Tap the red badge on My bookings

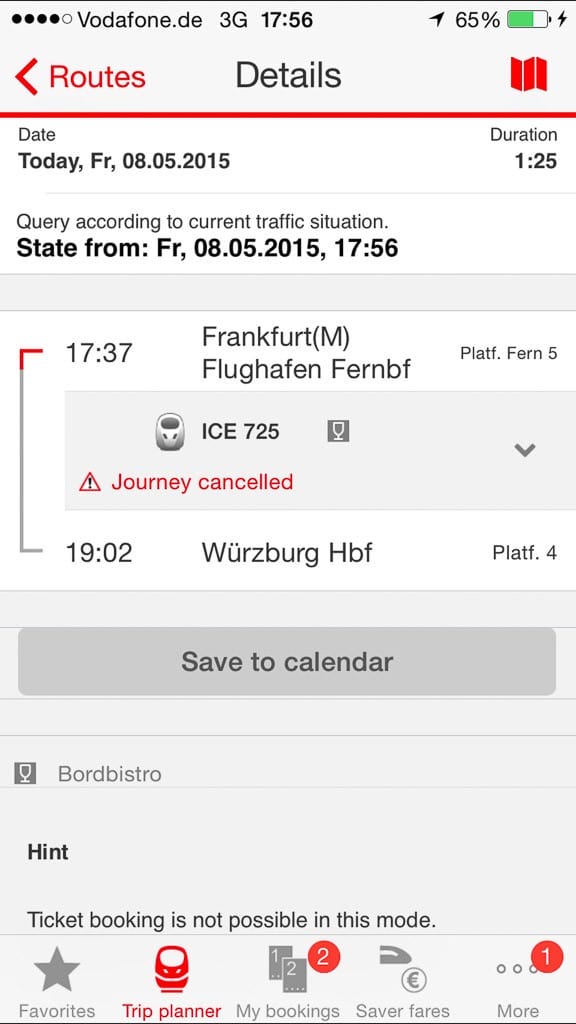click(x=322, y=958)
